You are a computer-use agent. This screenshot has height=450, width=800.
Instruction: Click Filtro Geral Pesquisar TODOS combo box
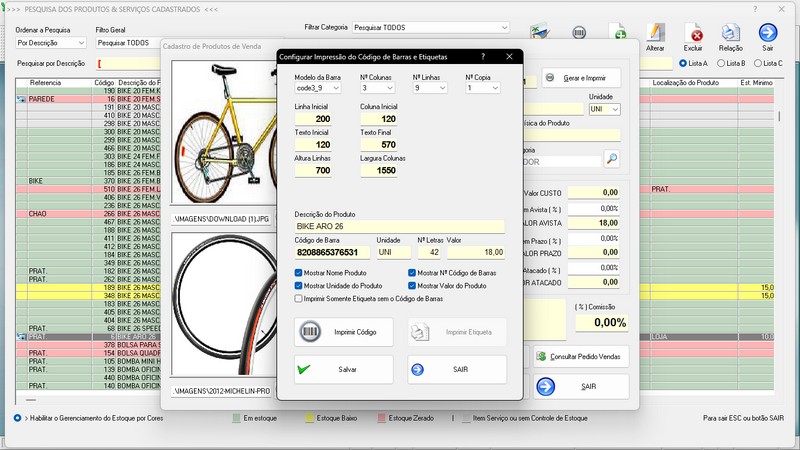(128, 43)
